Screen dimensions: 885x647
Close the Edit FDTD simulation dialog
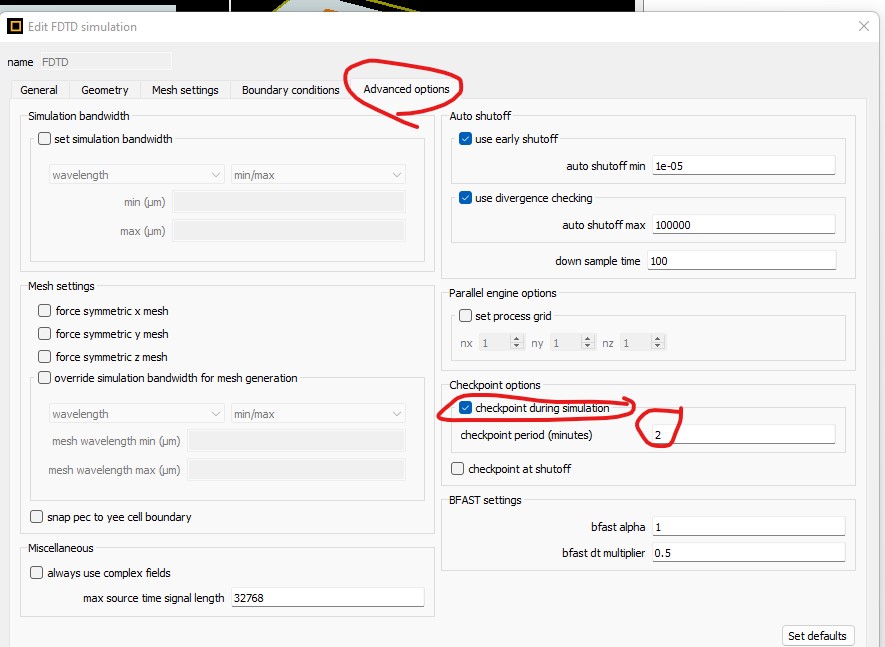click(864, 27)
